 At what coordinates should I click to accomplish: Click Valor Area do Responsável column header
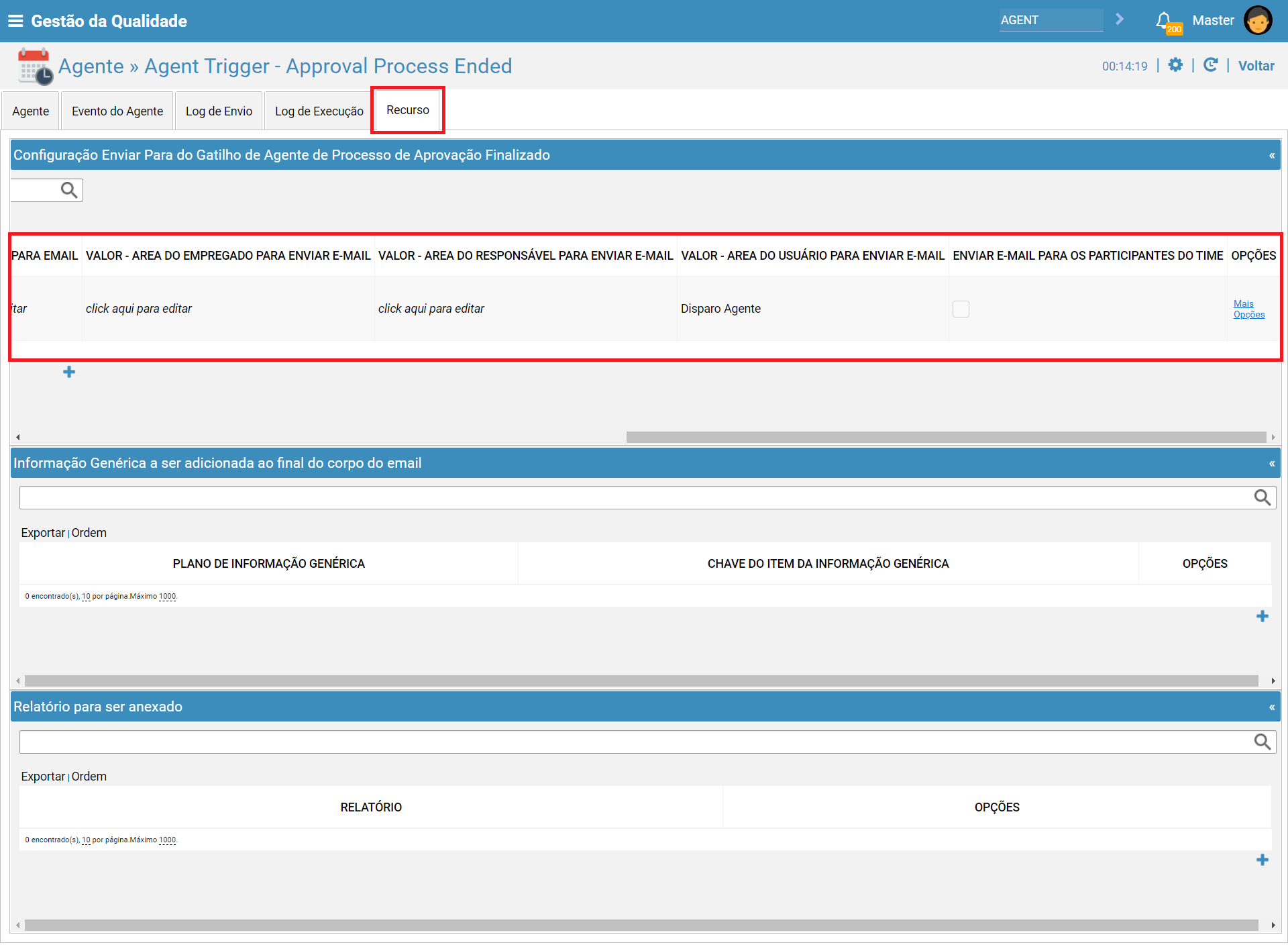(525, 256)
